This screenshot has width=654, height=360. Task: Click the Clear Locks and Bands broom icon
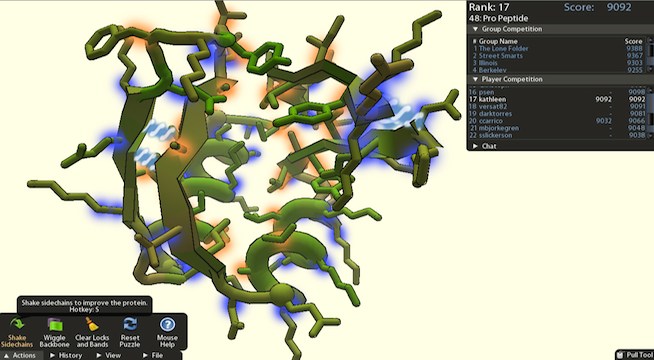[x=92, y=324]
